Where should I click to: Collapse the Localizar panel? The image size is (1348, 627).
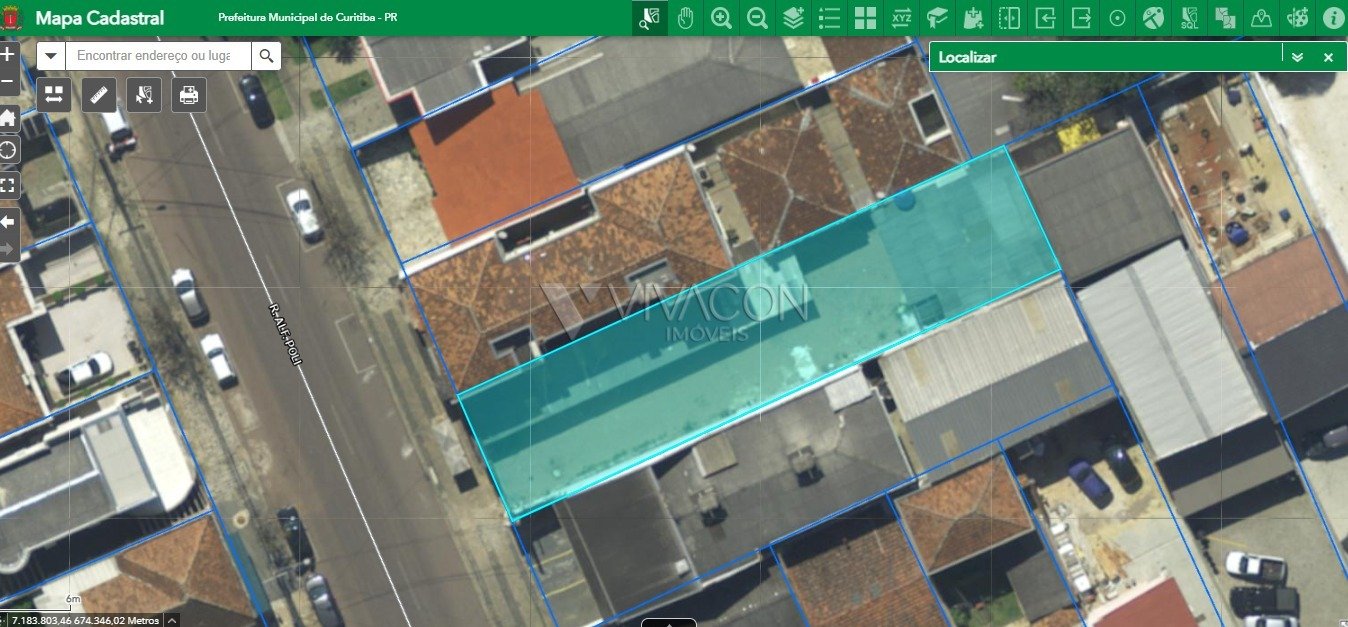1297,57
